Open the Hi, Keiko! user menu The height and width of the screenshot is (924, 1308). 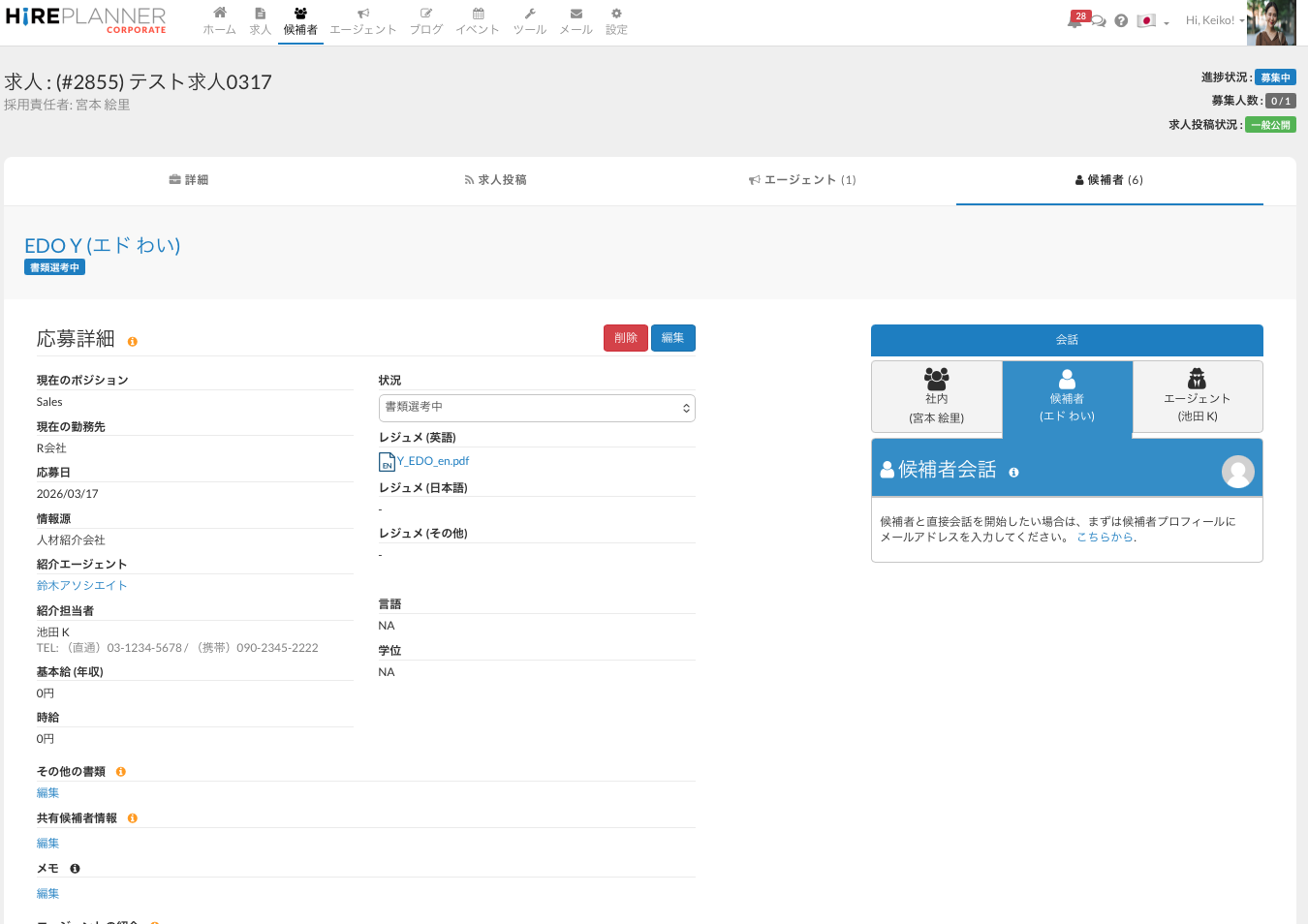click(1214, 20)
